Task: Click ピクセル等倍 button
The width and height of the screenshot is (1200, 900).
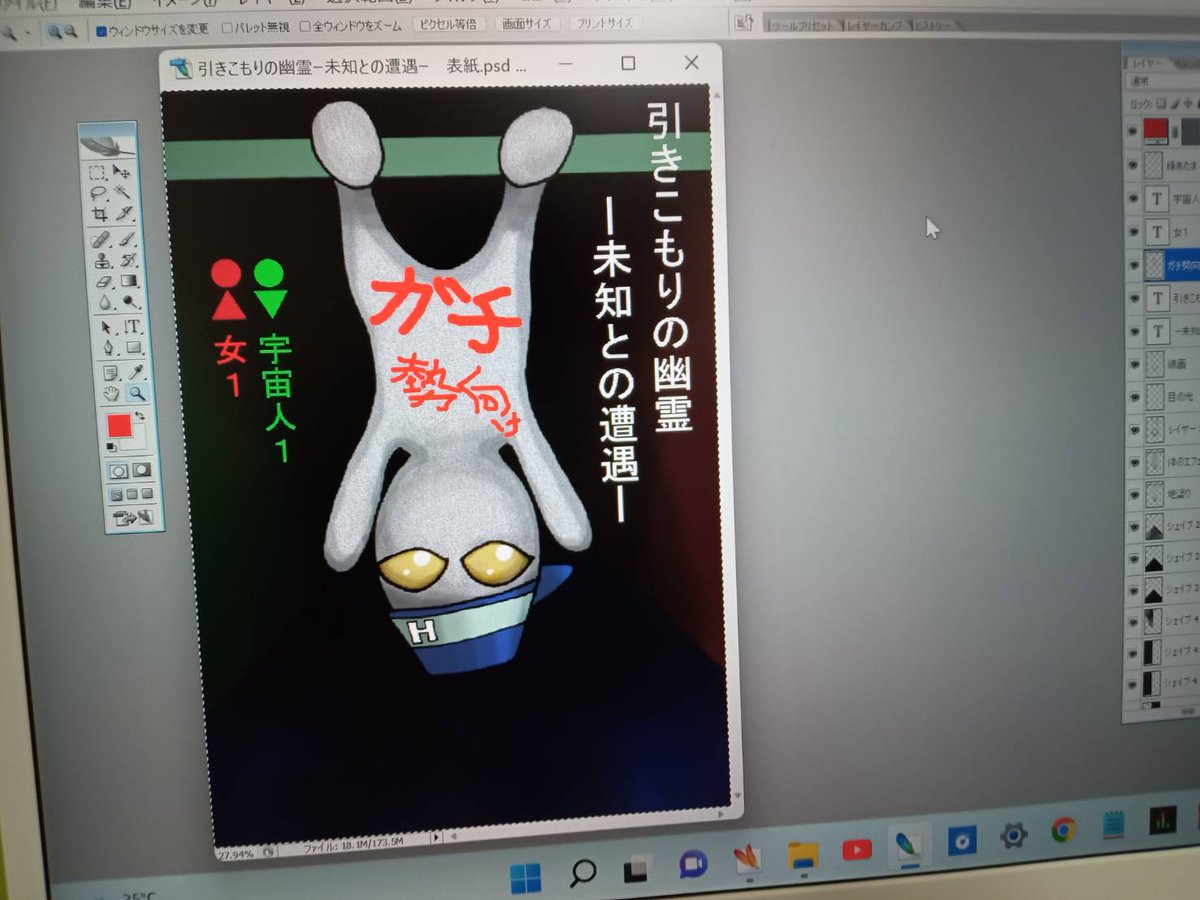Action: [448, 24]
